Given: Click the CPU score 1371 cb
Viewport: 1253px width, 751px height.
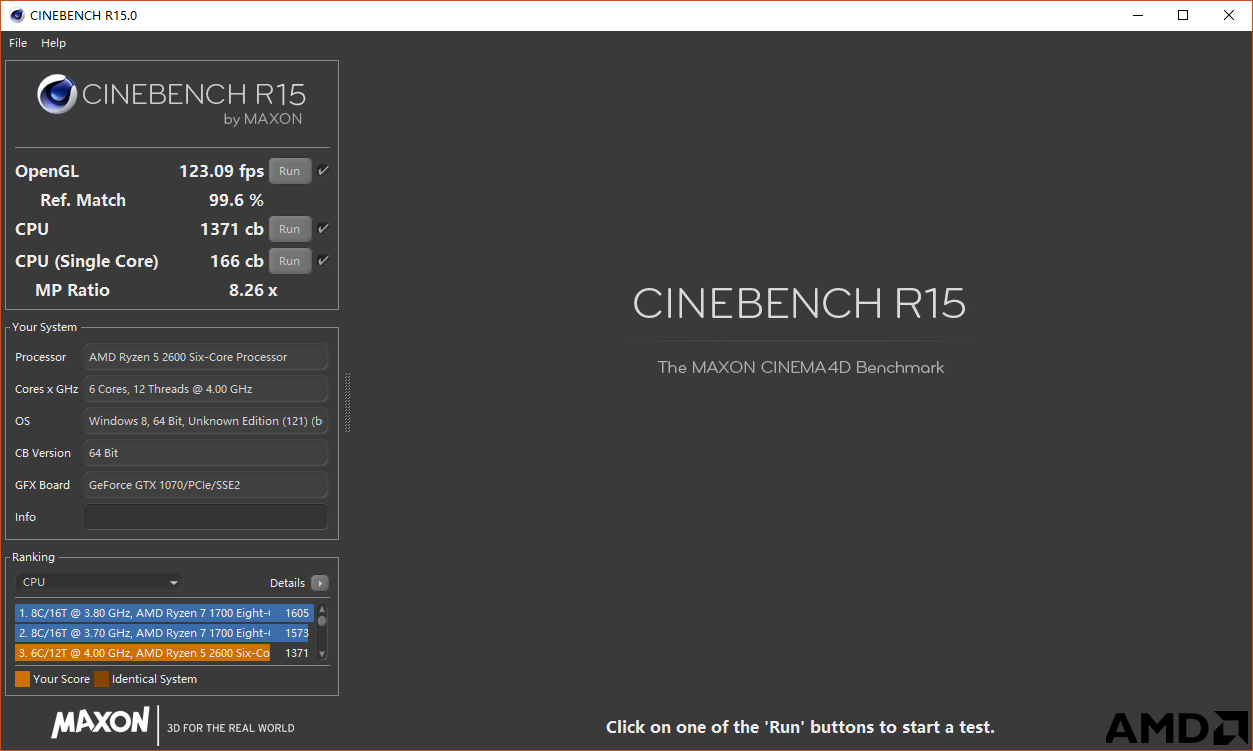Looking at the screenshot, I should (232, 229).
